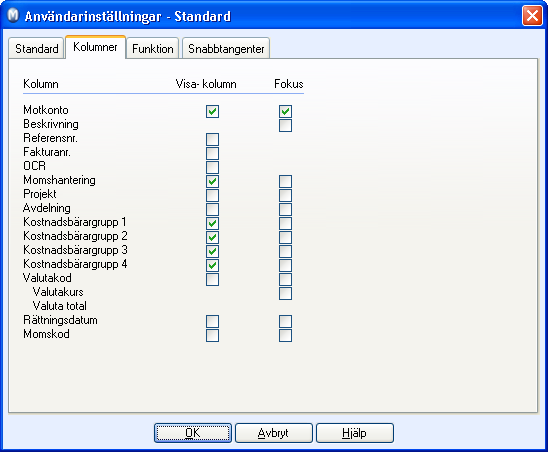Screen dimensions: 548x452
Task: Open help via the Hjälp button
Action: tap(355, 433)
